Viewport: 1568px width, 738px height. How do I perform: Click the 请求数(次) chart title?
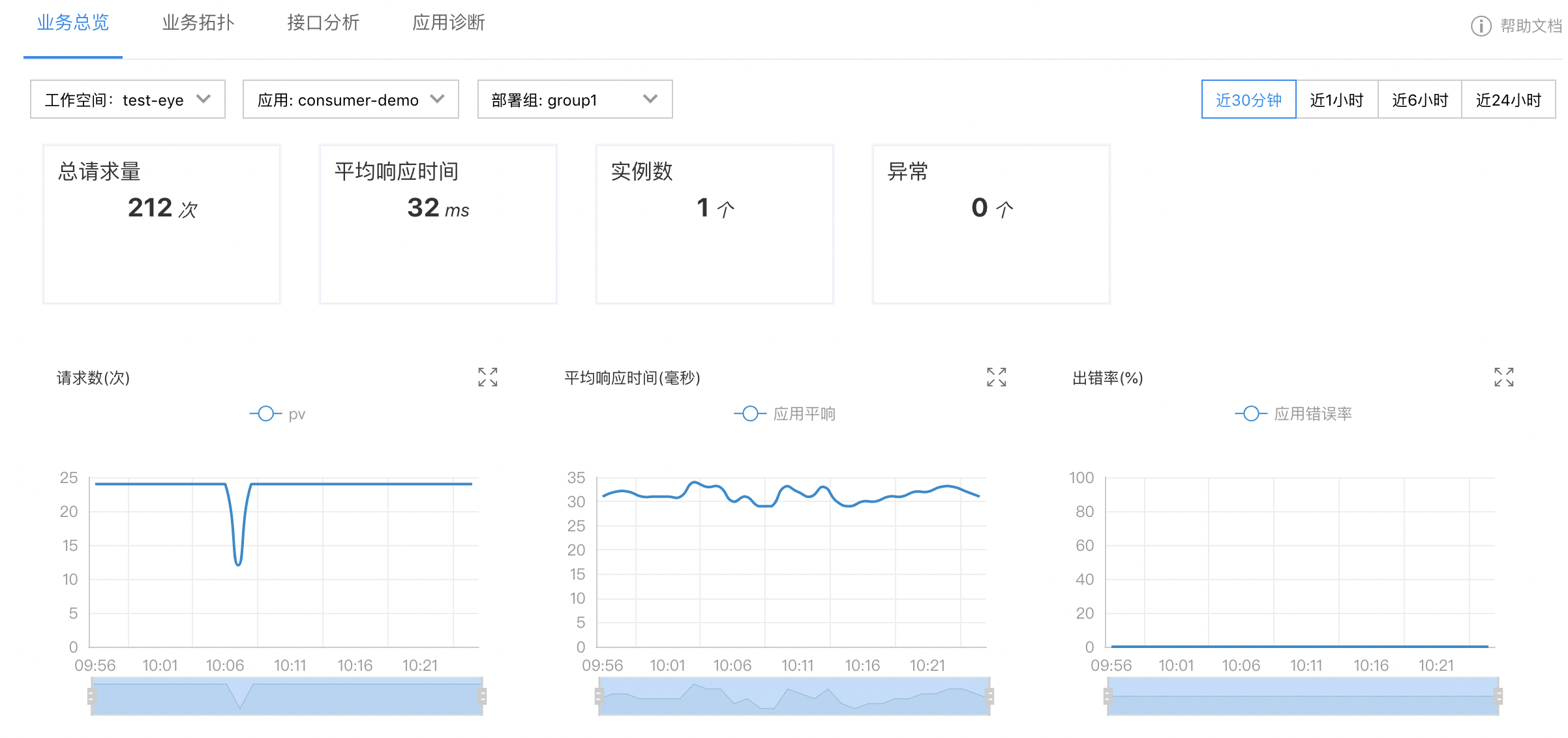(93, 378)
